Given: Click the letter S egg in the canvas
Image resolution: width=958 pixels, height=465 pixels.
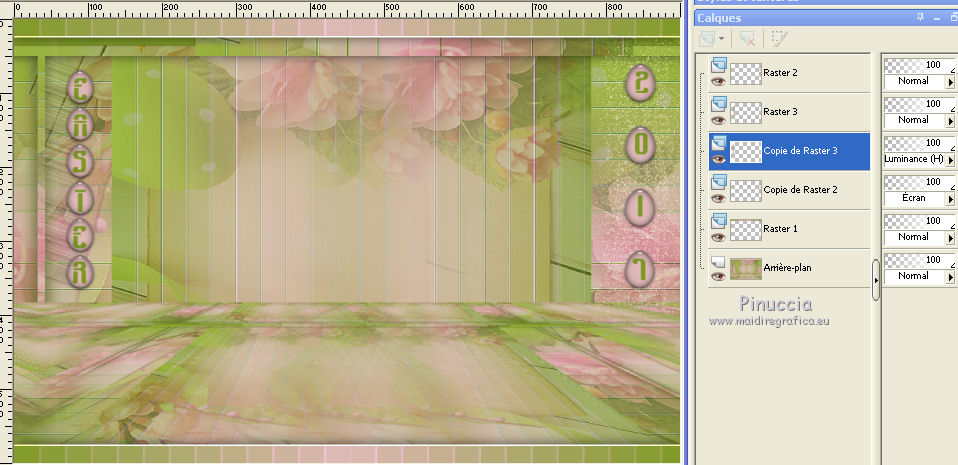Looking at the screenshot, I should click(79, 163).
